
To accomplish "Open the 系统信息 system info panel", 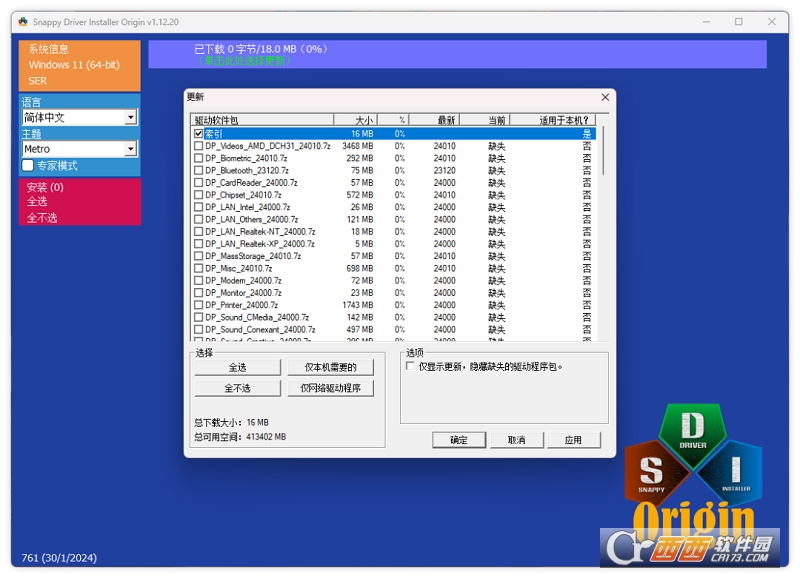I will point(80,65).
